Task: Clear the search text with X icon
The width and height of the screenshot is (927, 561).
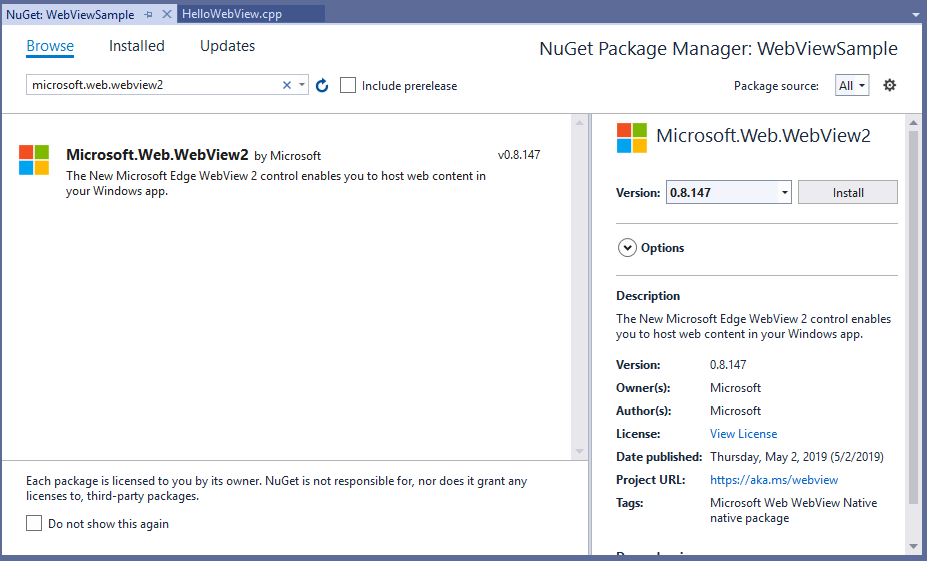Action: coord(287,85)
